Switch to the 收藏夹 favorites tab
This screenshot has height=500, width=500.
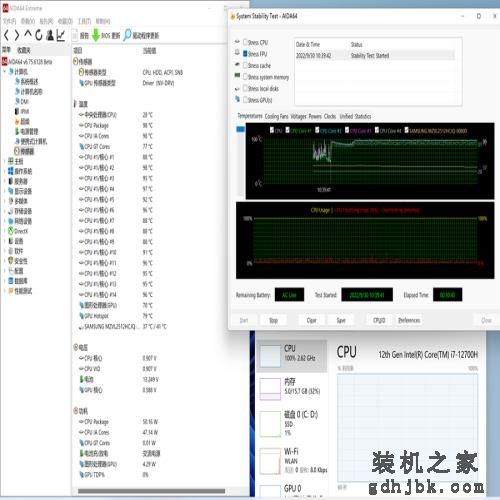pyautogui.click(x=24, y=50)
